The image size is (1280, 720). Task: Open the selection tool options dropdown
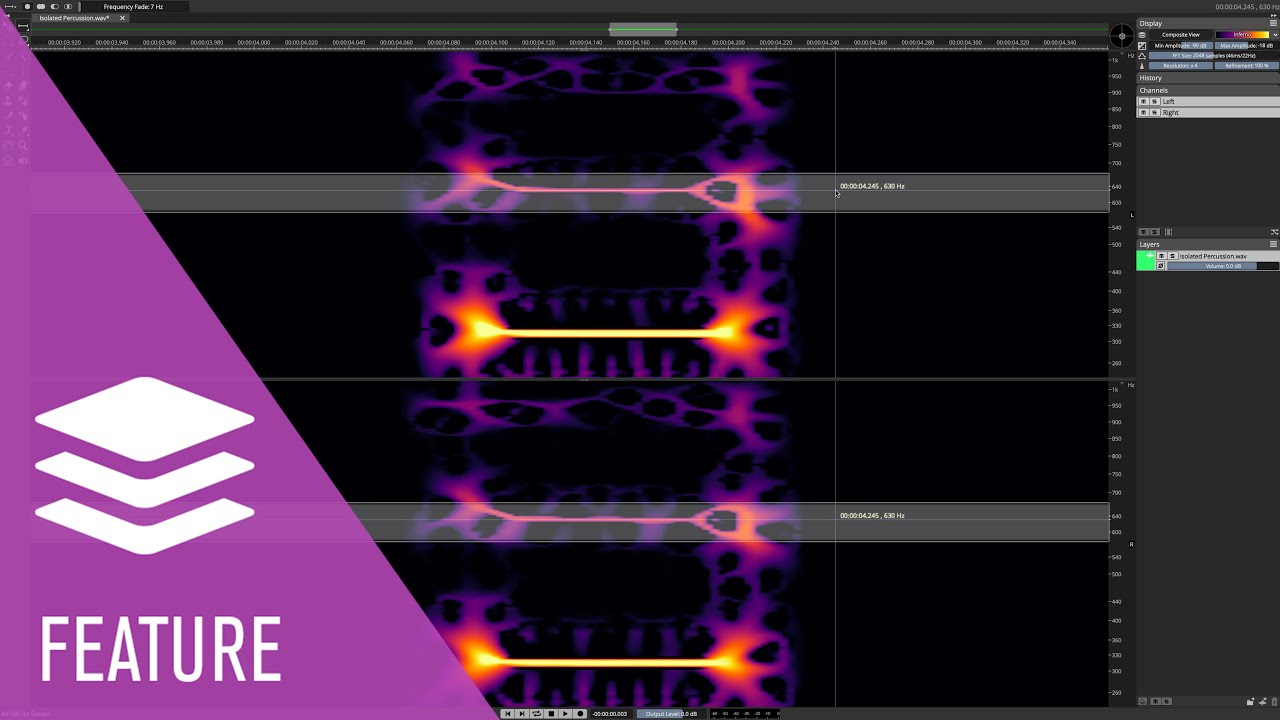pos(10,7)
